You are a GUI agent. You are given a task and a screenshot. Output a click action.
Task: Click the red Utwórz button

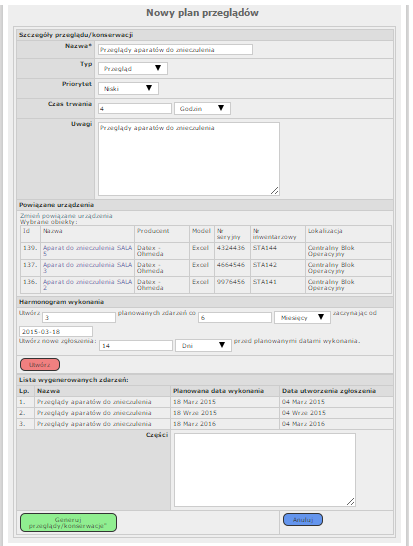pos(40,365)
